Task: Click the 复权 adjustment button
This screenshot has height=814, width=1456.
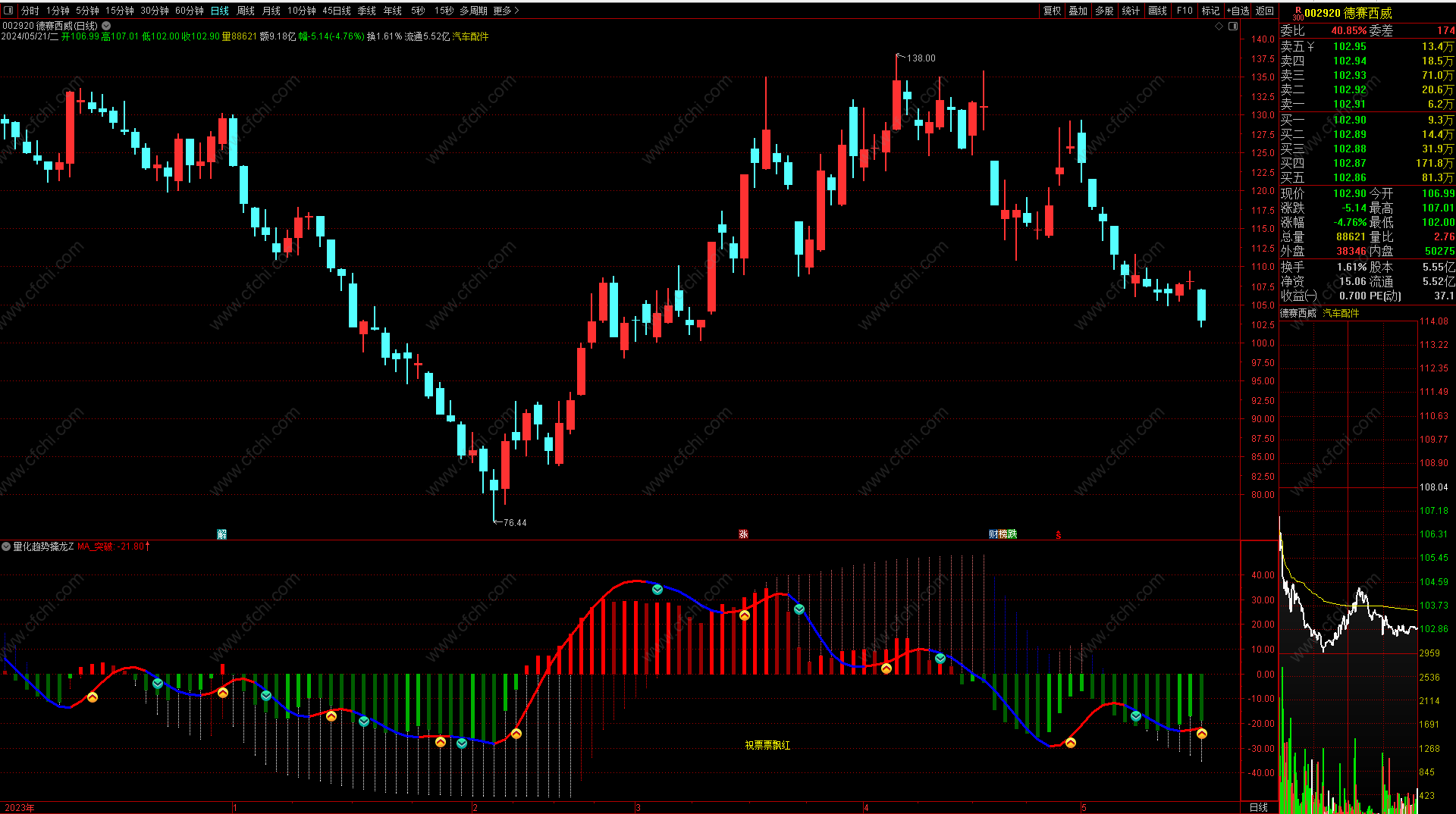Action: 1053,11
